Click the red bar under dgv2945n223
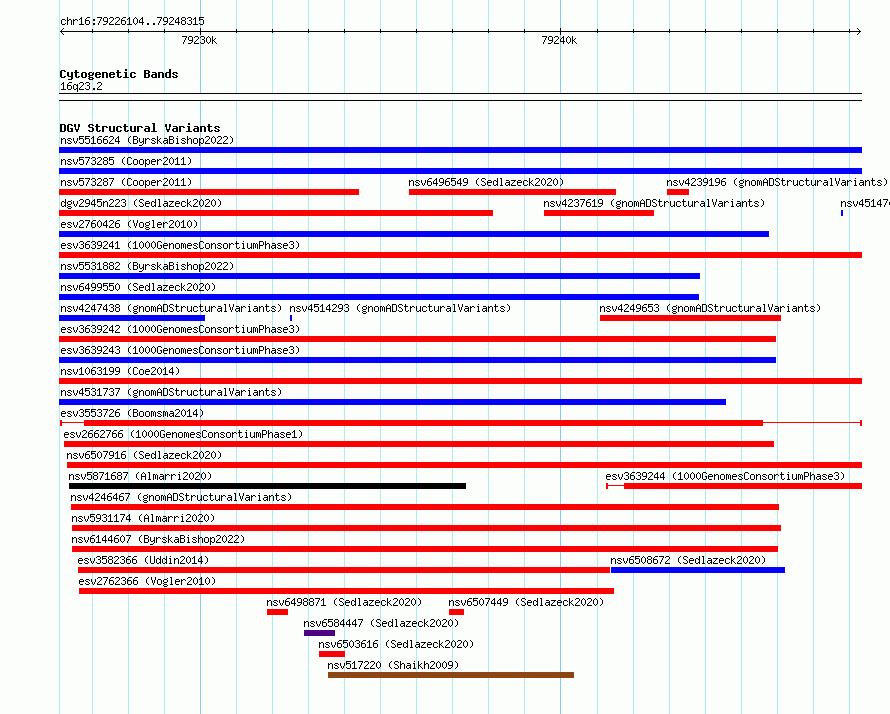 click(276, 213)
